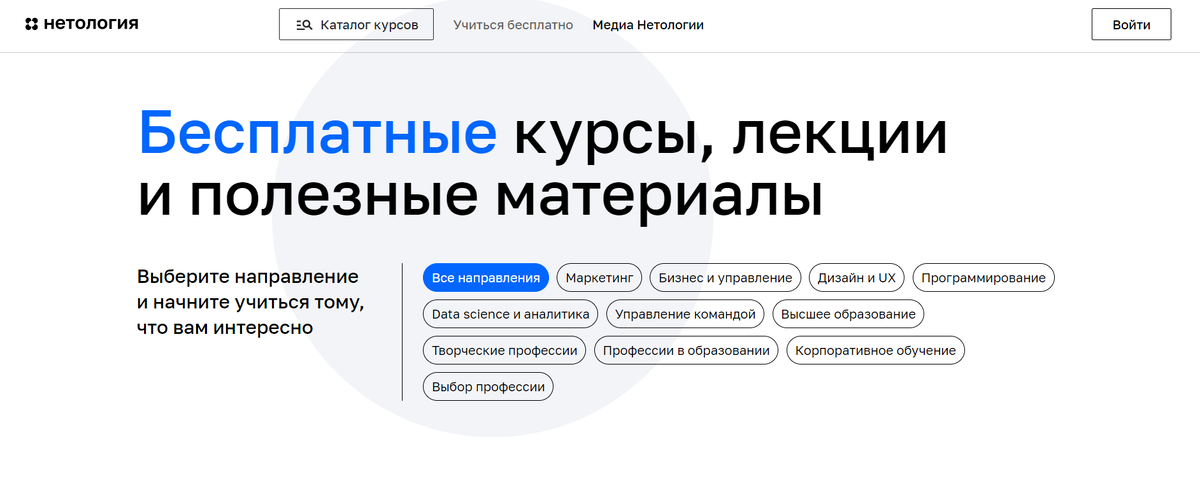Viewport: 1200px width, 483px height.
Task: Click the search-list icon in Каталог курсов
Action: pyautogui.click(x=305, y=24)
